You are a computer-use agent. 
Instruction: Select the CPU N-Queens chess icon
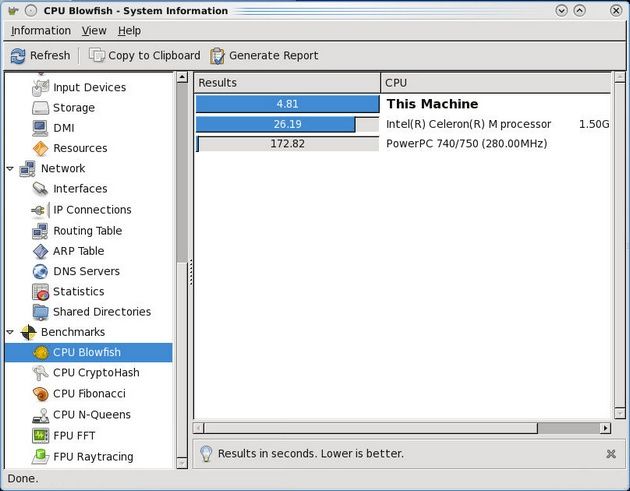point(40,415)
